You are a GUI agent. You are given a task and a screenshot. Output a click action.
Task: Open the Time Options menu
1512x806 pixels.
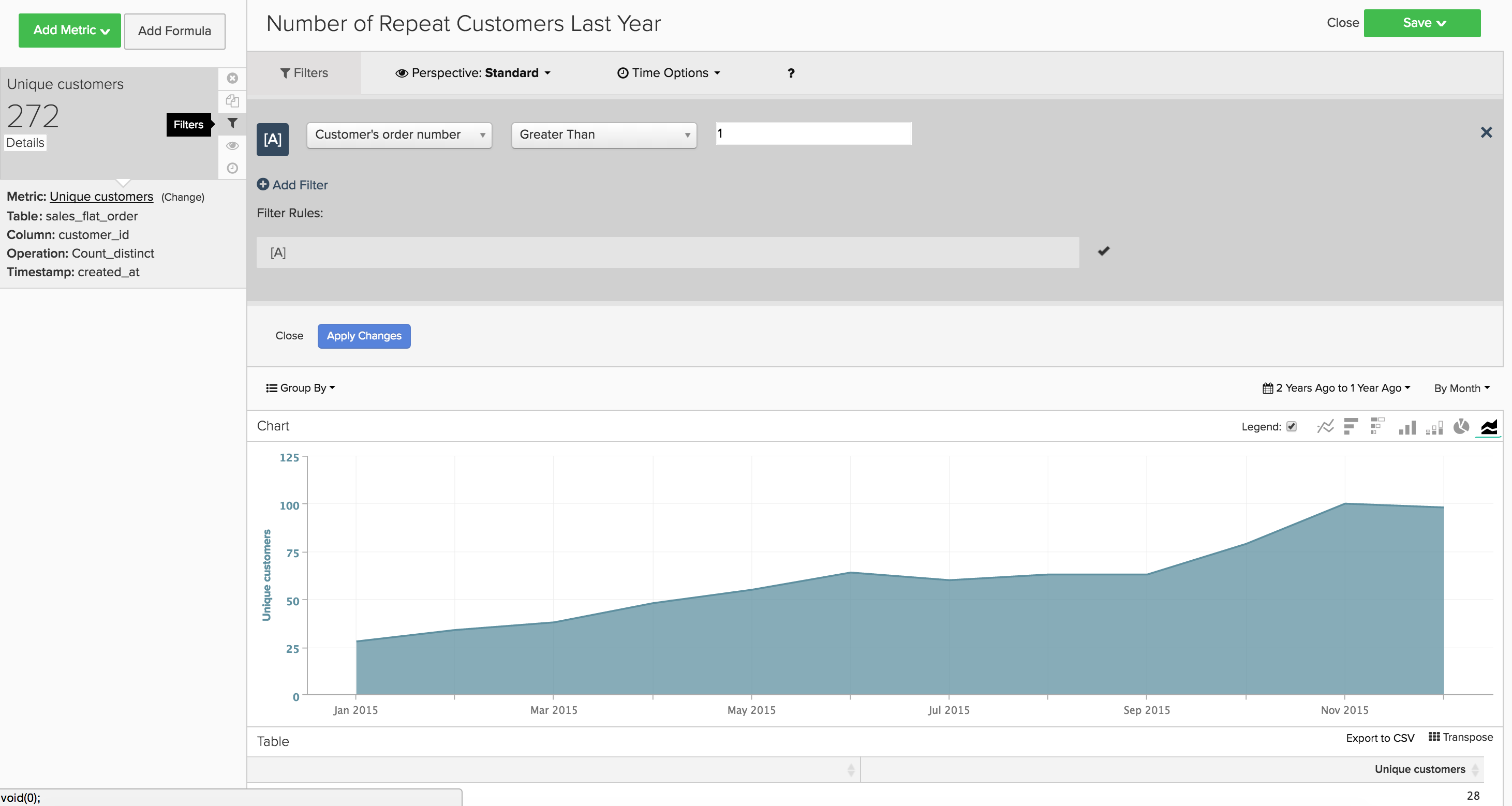pos(669,73)
